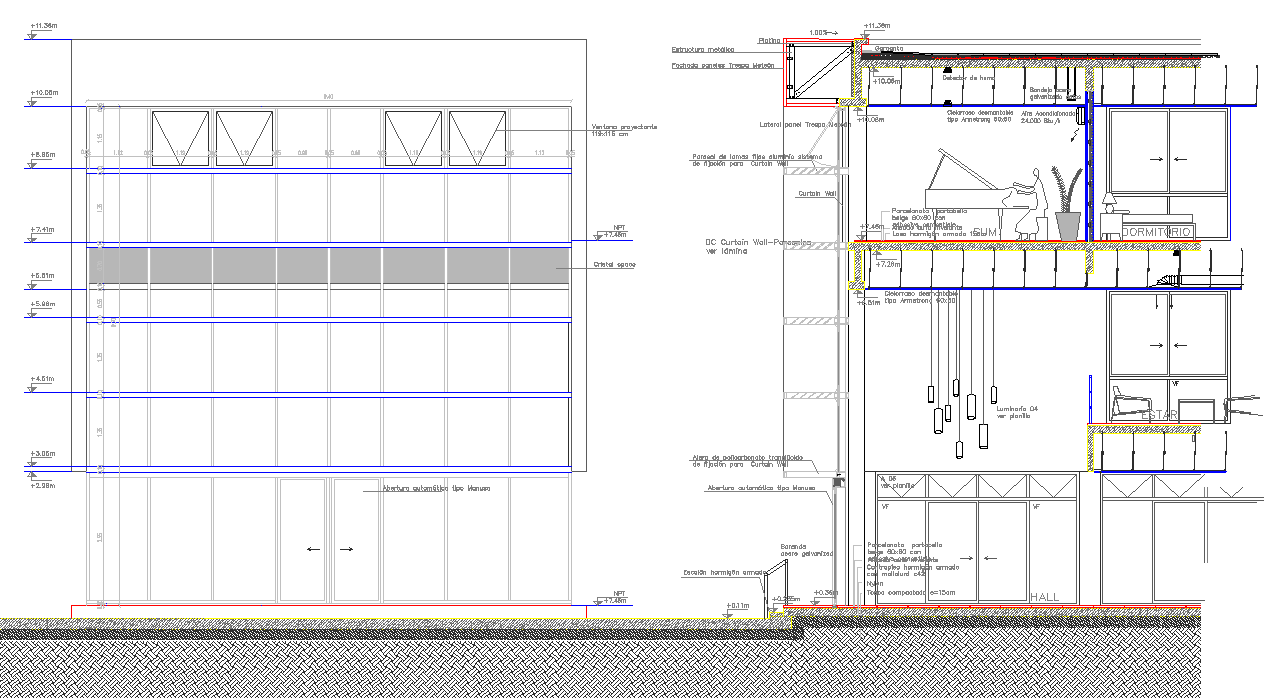Select the "Luminaria 04" annotation label
The width and height of the screenshot is (1264, 698).
pos(1018,412)
